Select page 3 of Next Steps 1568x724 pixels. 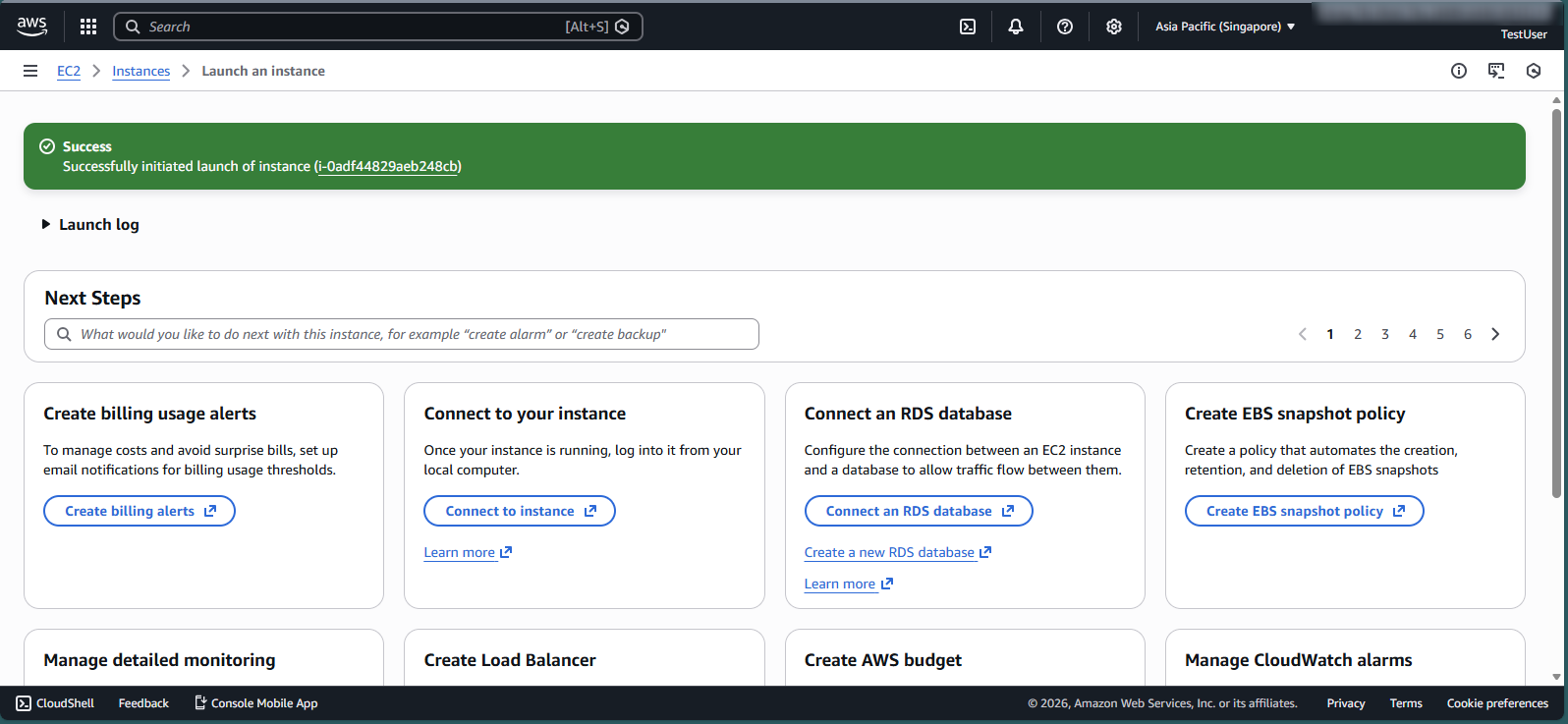[1385, 334]
